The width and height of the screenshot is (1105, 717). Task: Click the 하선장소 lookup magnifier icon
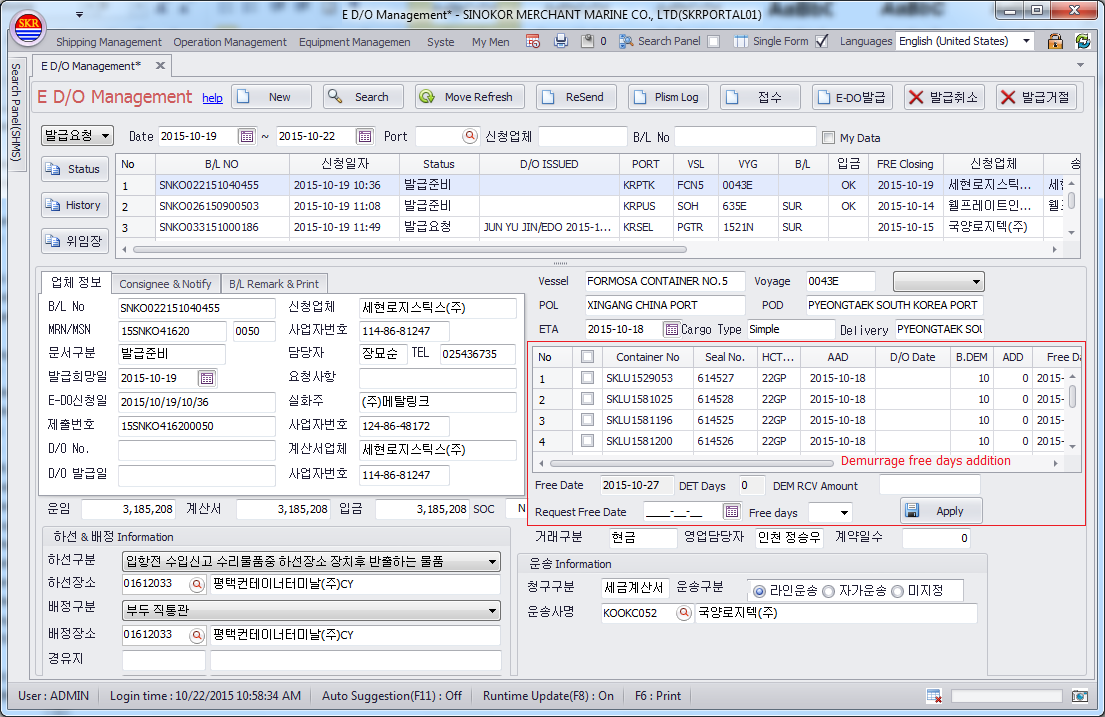[x=197, y=584]
